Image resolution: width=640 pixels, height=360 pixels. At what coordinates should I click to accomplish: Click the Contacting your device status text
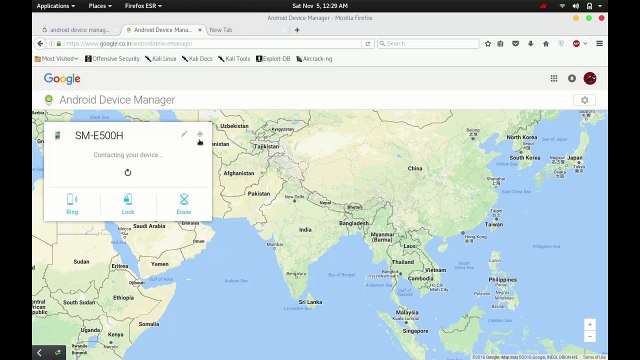[x=128, y=155]
